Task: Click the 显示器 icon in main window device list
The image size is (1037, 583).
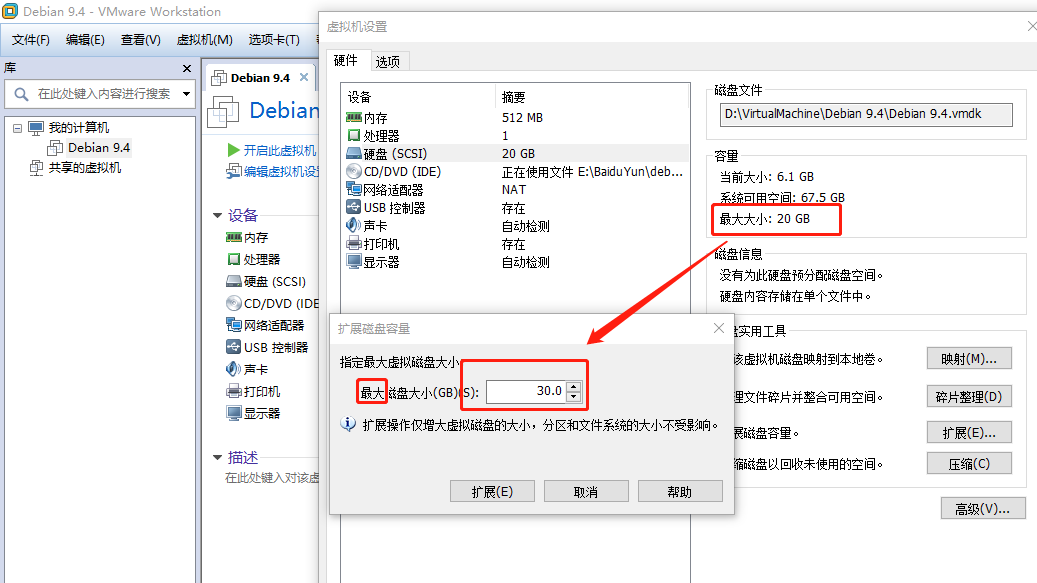Action: [x=233, y=413]
